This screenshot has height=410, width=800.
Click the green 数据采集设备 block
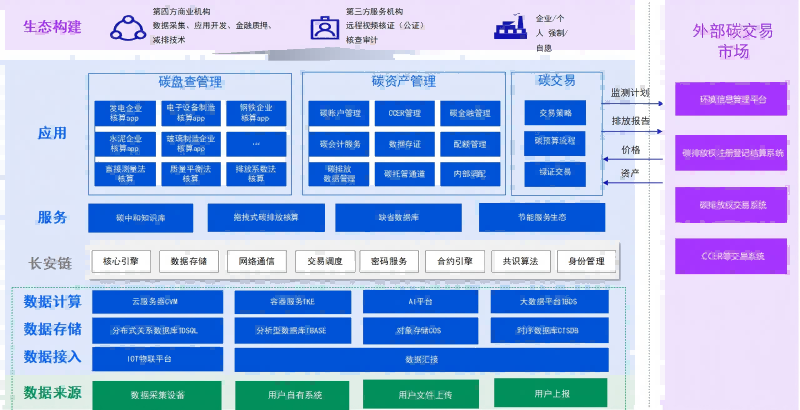157,395
